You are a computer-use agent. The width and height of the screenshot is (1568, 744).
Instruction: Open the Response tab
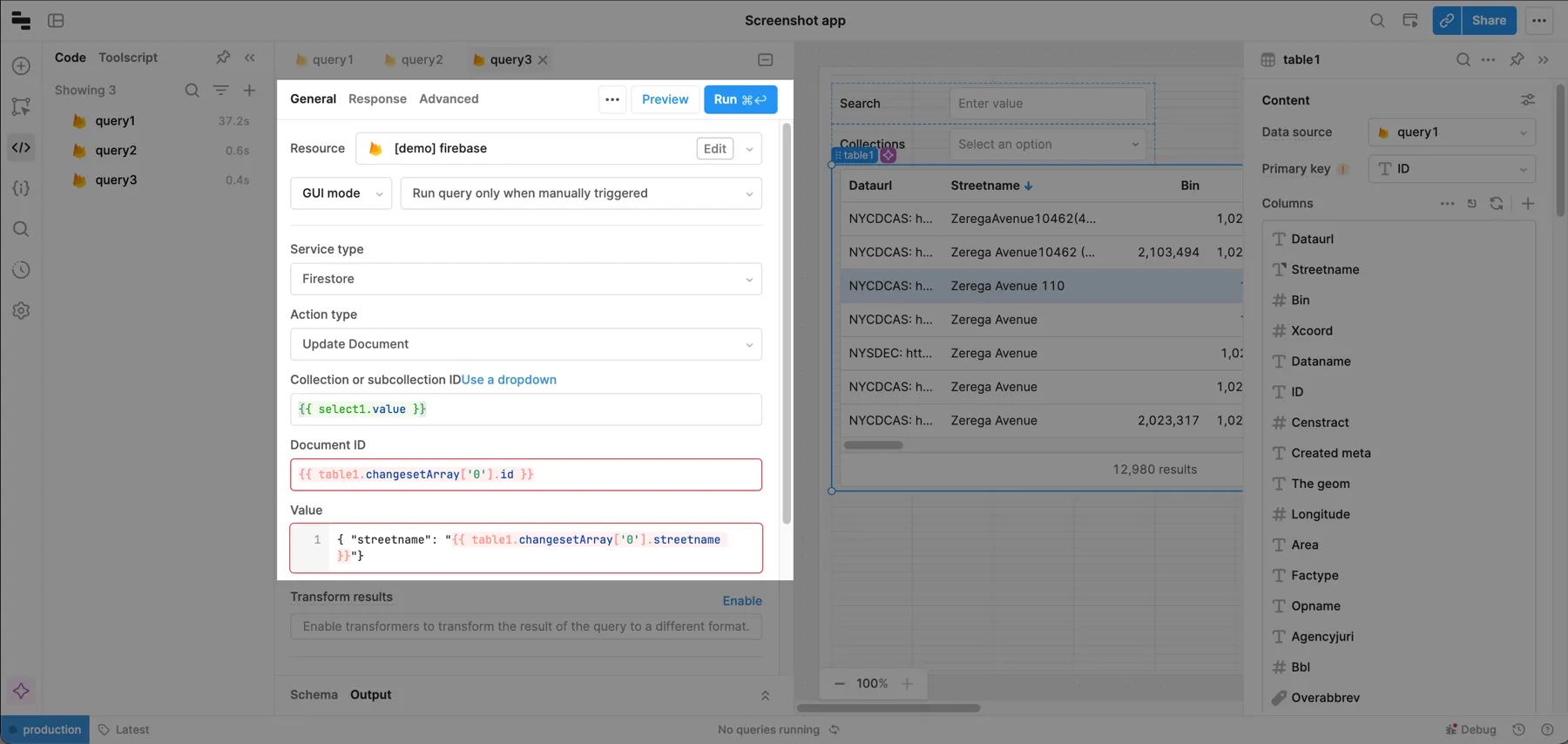(x=377, y=98)
